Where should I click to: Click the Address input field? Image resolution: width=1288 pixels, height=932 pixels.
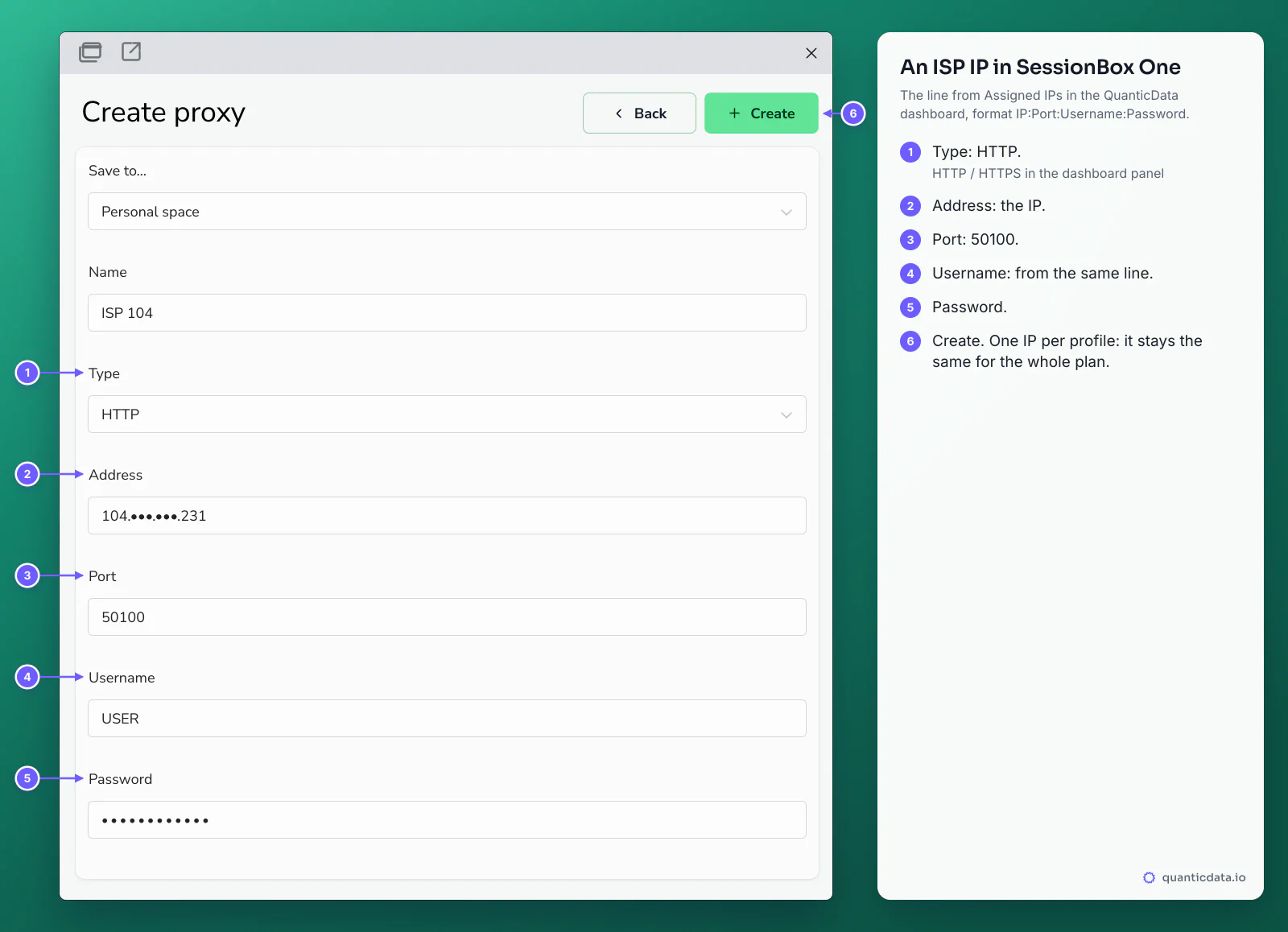tap(447, 515)
